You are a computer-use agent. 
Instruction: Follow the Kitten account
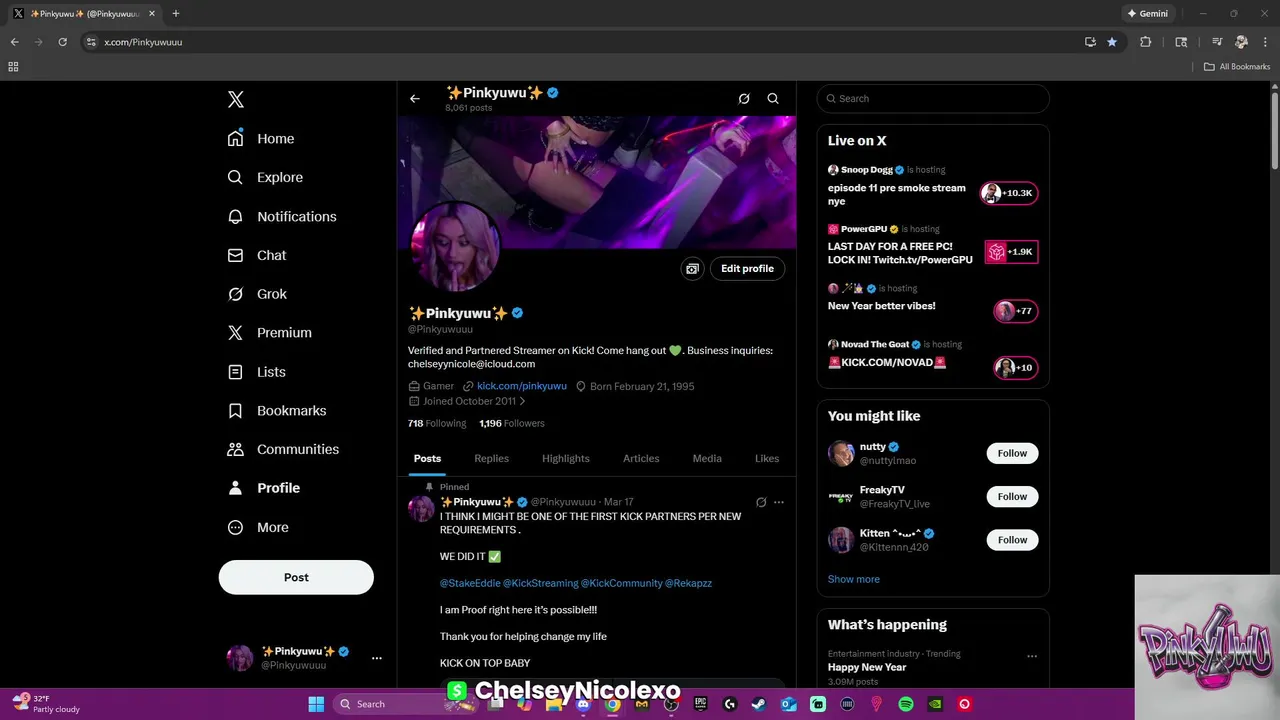[x=1012, y=540]
